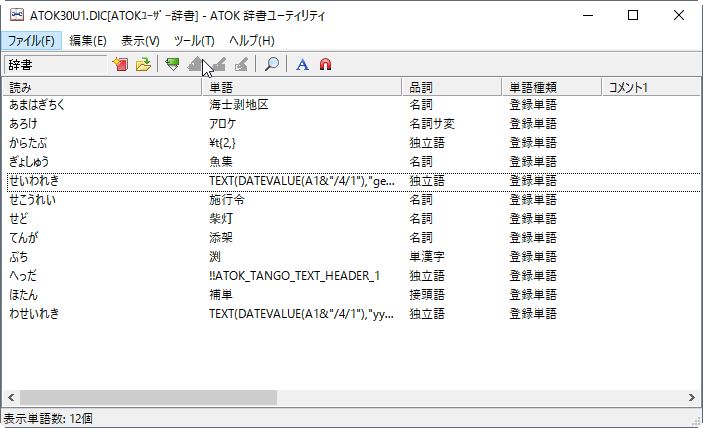
Task: Open the 表示(V) menu
Action: pyautogui.click(x=140, y=41)
